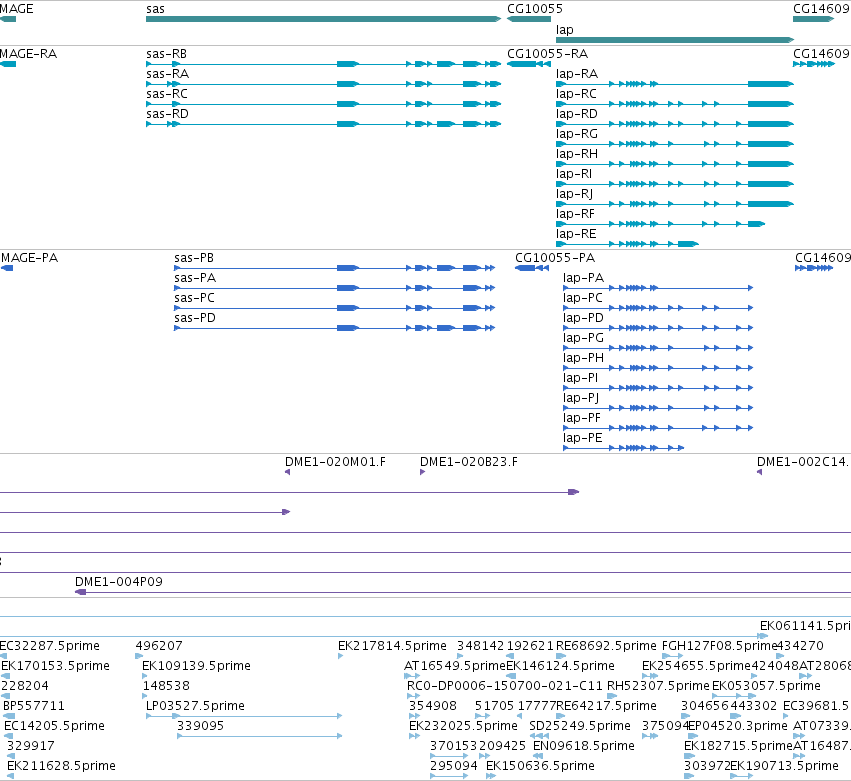The image size is (851, 781).
Task: Click the lap-PE protein label
Action: tap(582, 439)
